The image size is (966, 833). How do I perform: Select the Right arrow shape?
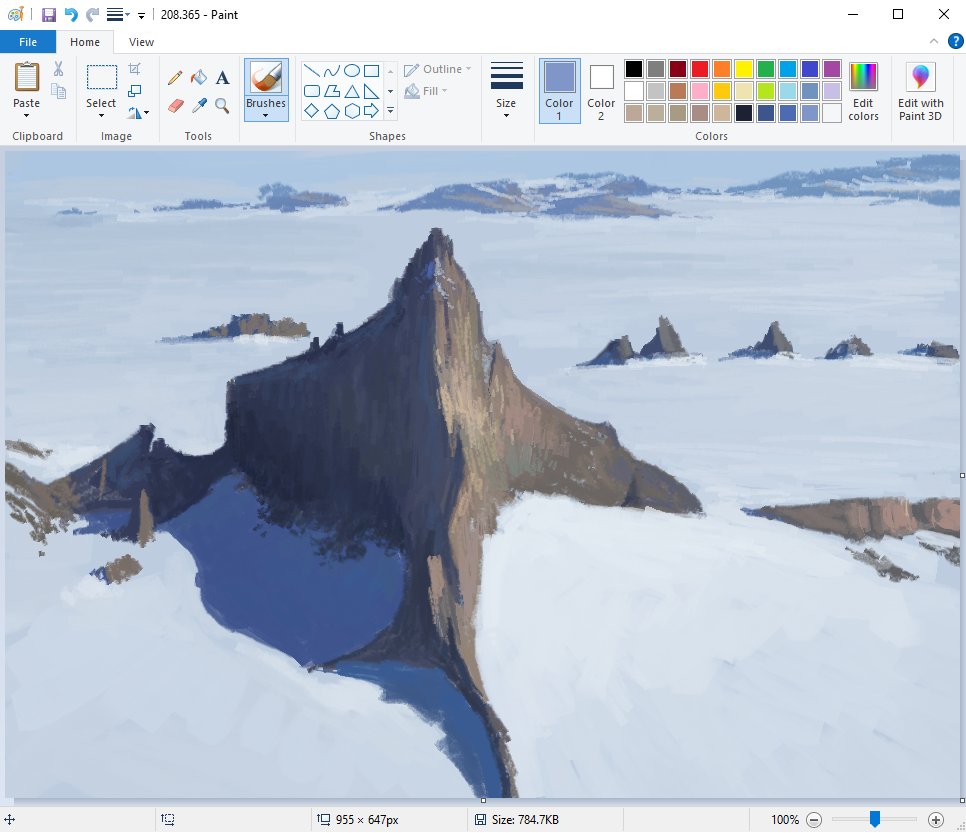pyautogui.click(x=371, y=111)
